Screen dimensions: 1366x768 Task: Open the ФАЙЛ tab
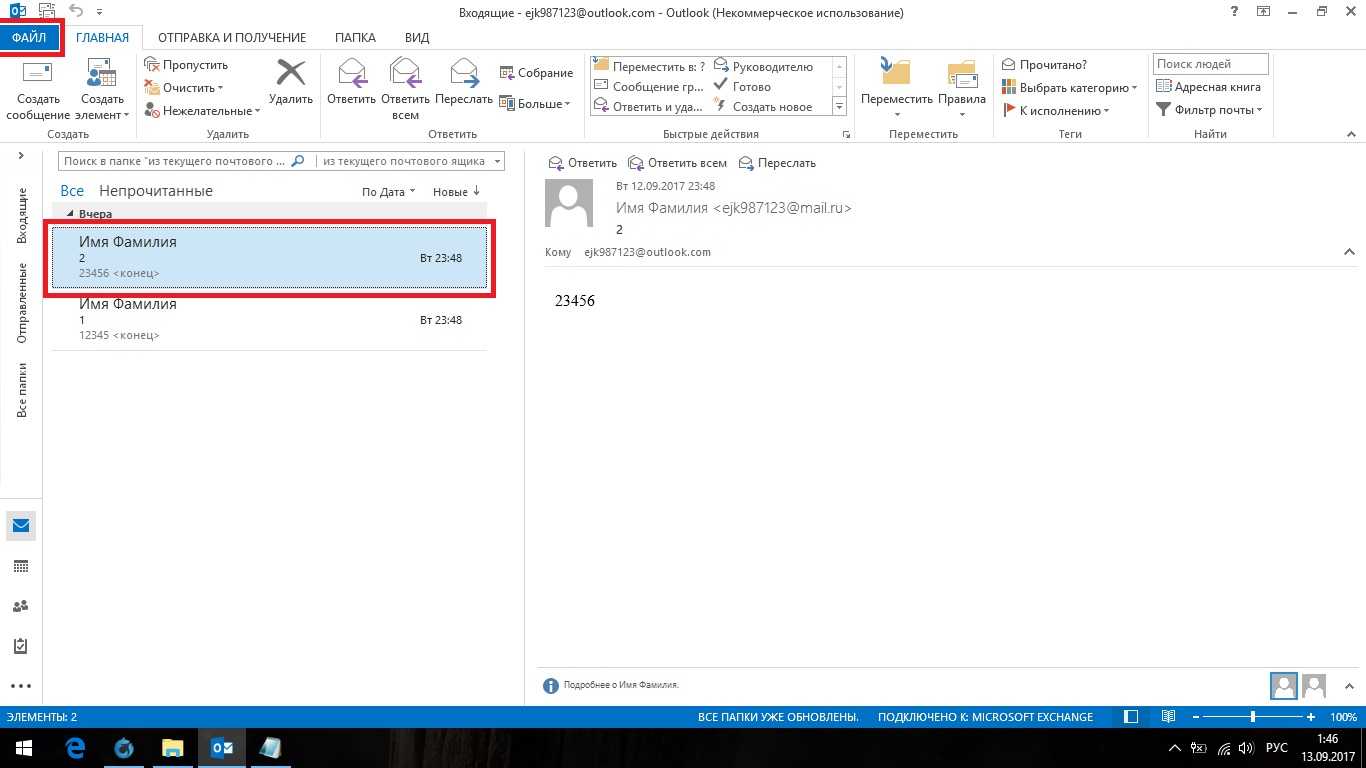point(30,38)
